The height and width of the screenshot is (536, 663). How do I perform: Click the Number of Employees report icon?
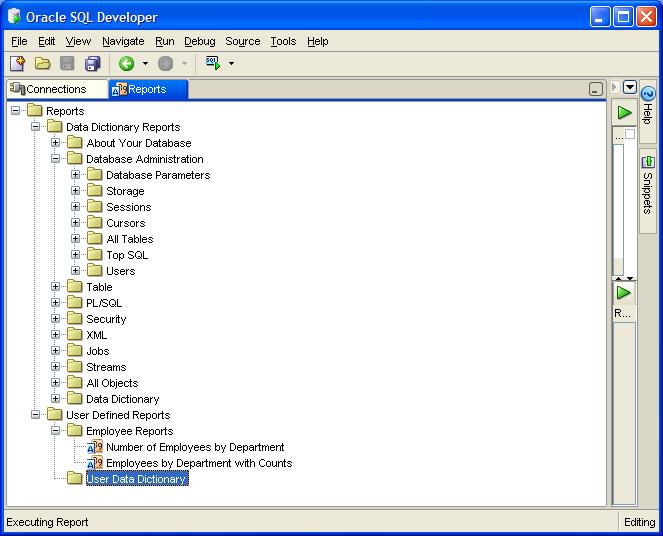coord(95,447)
